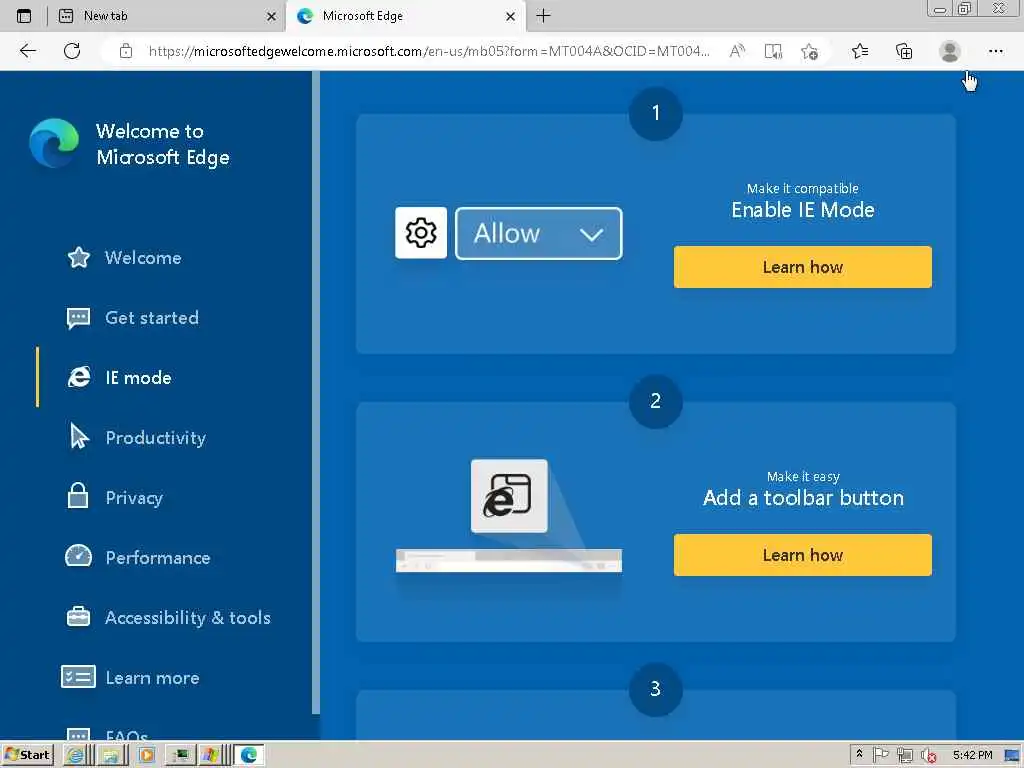Open Settings and more ellipsis menu
Image resolution: width=1024 pixels, height=768 pixels.
995,51
